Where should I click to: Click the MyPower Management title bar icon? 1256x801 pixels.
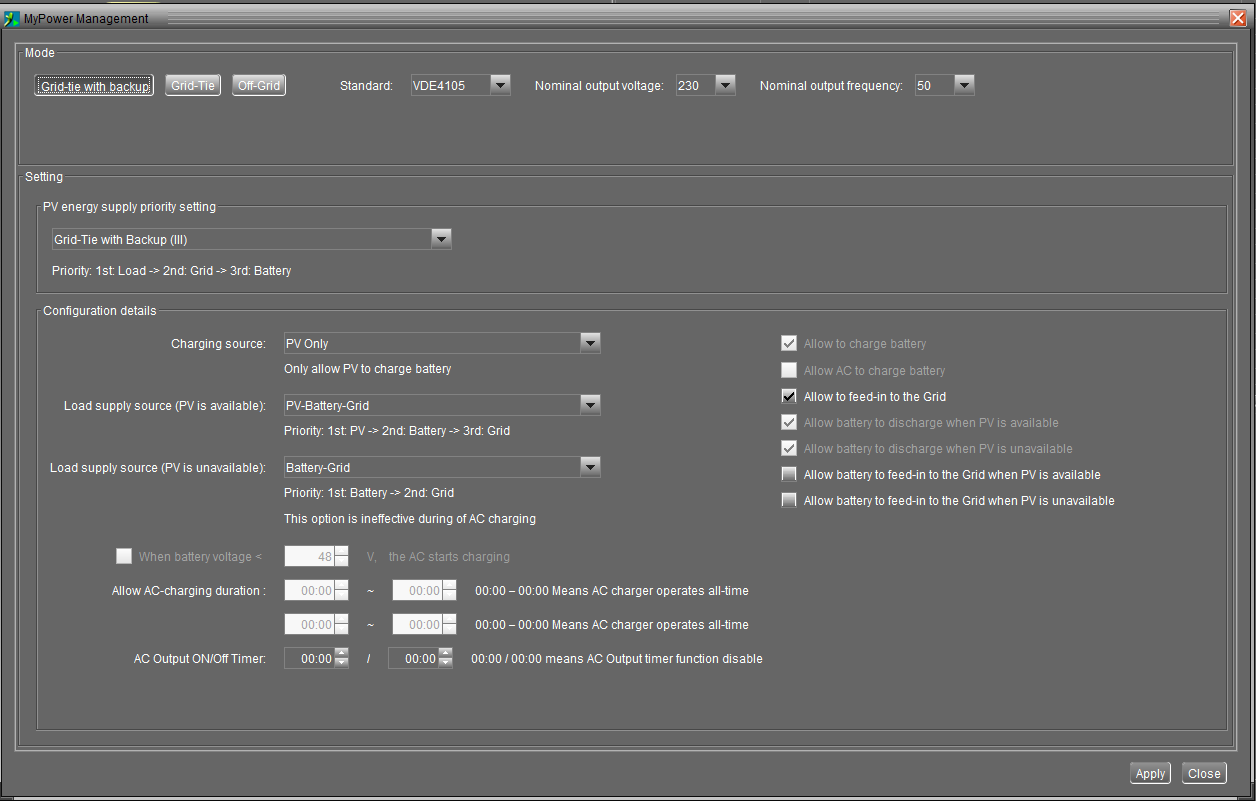(12, 19)
